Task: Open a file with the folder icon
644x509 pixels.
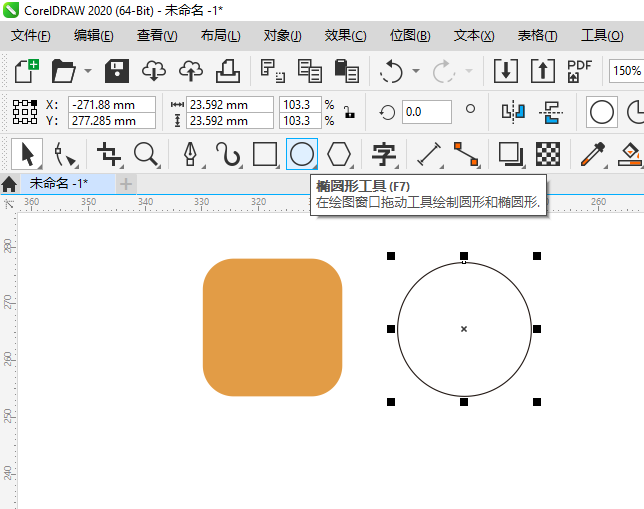Action: [x=64, y=71]
